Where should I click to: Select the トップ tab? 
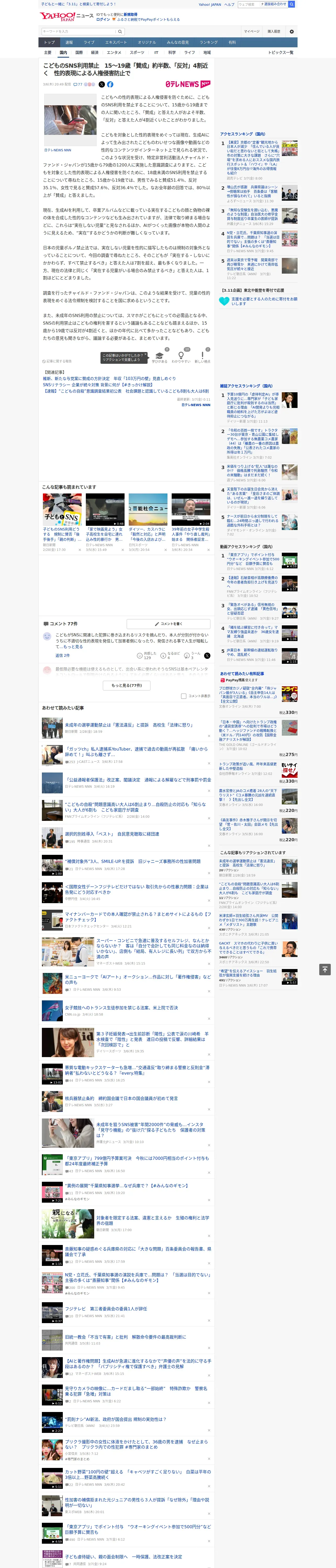coord(49,42)
